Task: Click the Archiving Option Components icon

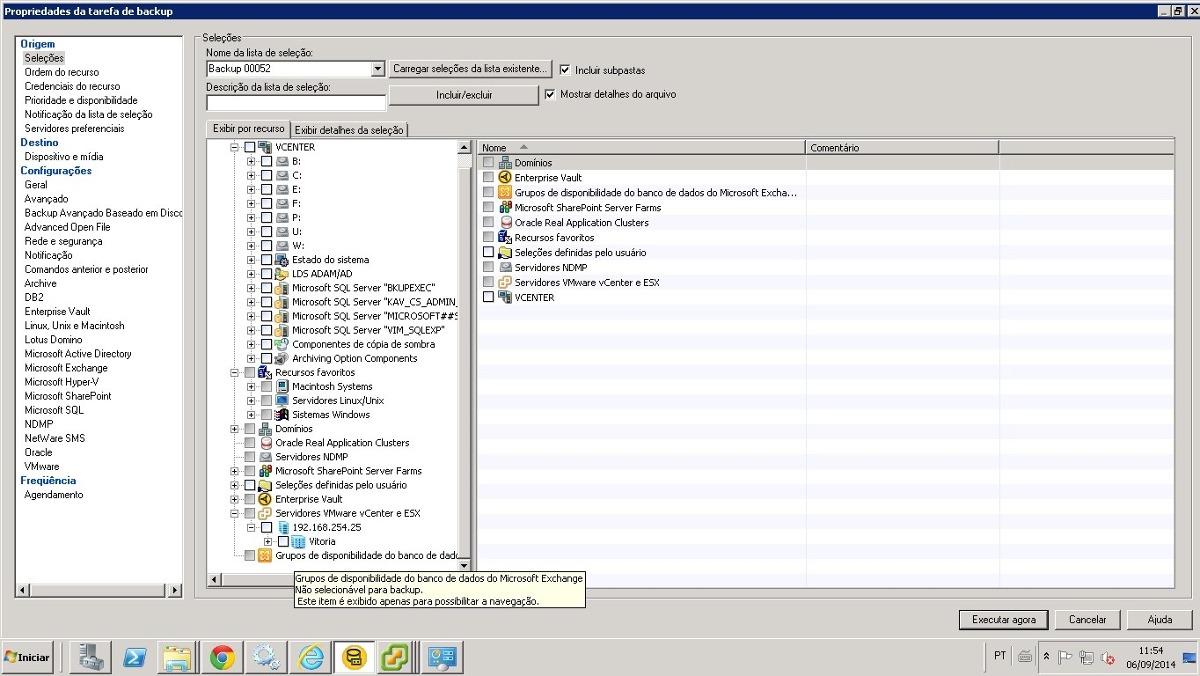Action: click(x=282, y=358)
